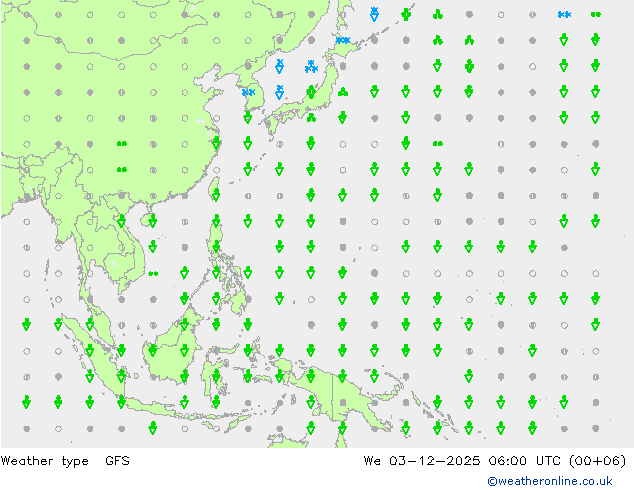This screenshot has width=634, height=490.
Task: Click the weatheronline.co.uk credit text
Action: [x=550, y=481]
